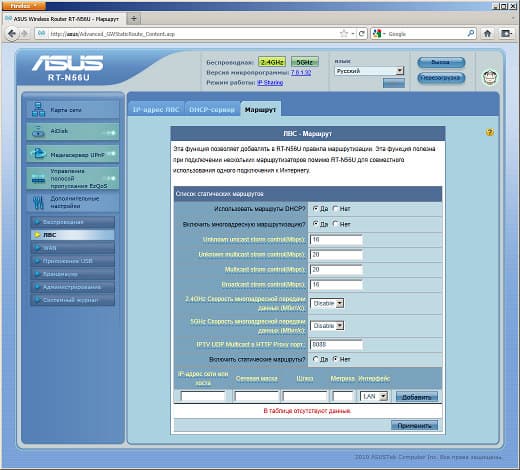
Task: Open 2.4GHz multicast rate Disable dropdown
Action: pos(327,303)
